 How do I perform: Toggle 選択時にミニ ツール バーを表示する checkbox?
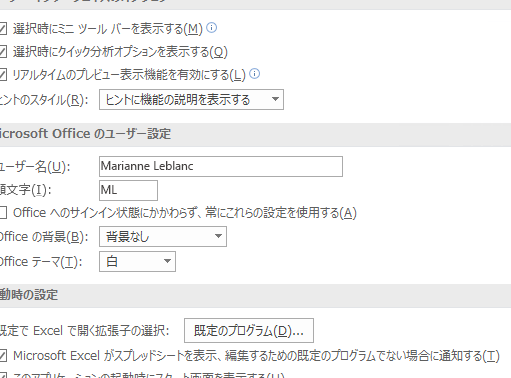pyautogui.click(x=3, y=29)
